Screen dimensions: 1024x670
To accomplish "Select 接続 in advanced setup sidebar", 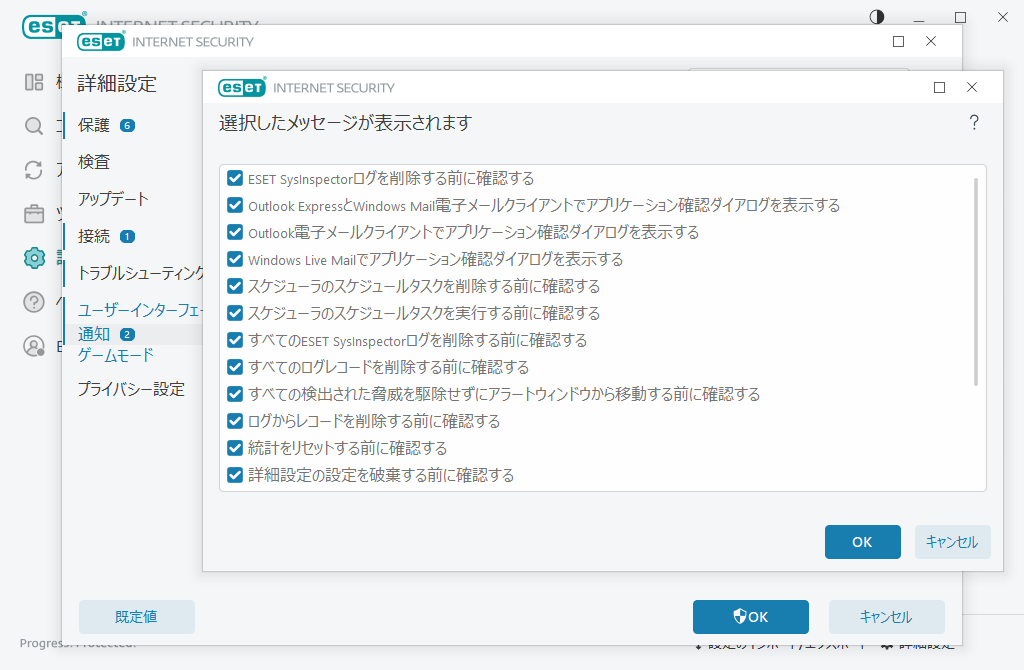I will (x=94, y=236).
